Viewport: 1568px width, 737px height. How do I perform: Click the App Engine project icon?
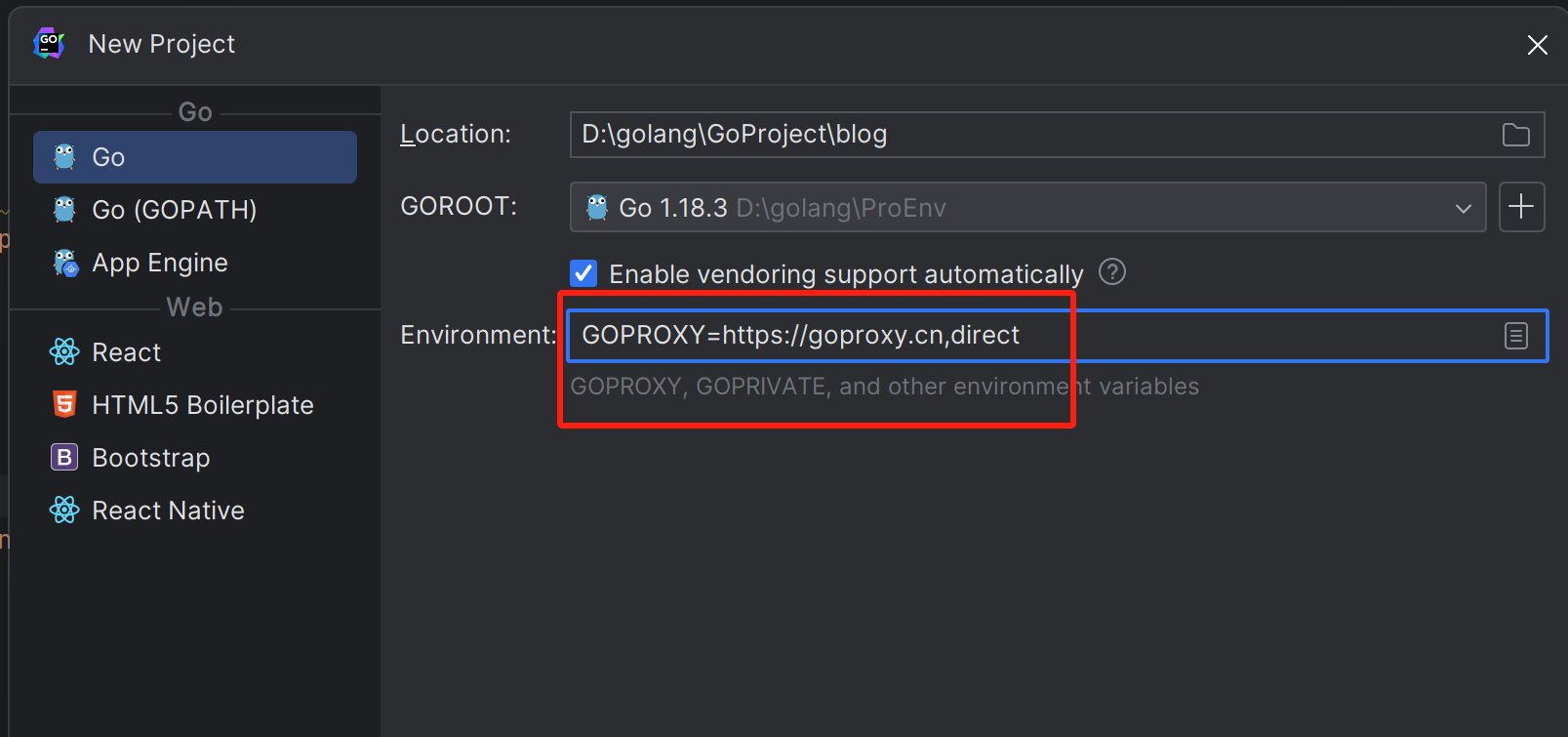pos(65,263)
